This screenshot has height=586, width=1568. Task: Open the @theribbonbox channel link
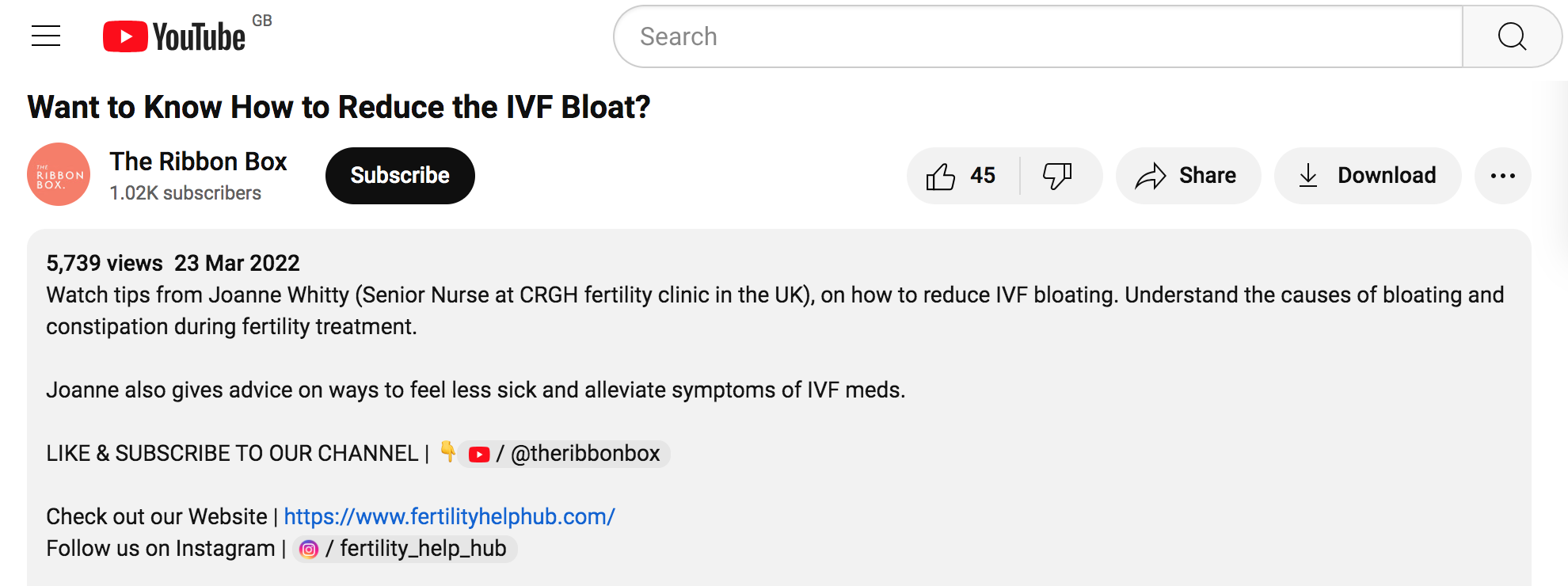click(x=584, y=454)
